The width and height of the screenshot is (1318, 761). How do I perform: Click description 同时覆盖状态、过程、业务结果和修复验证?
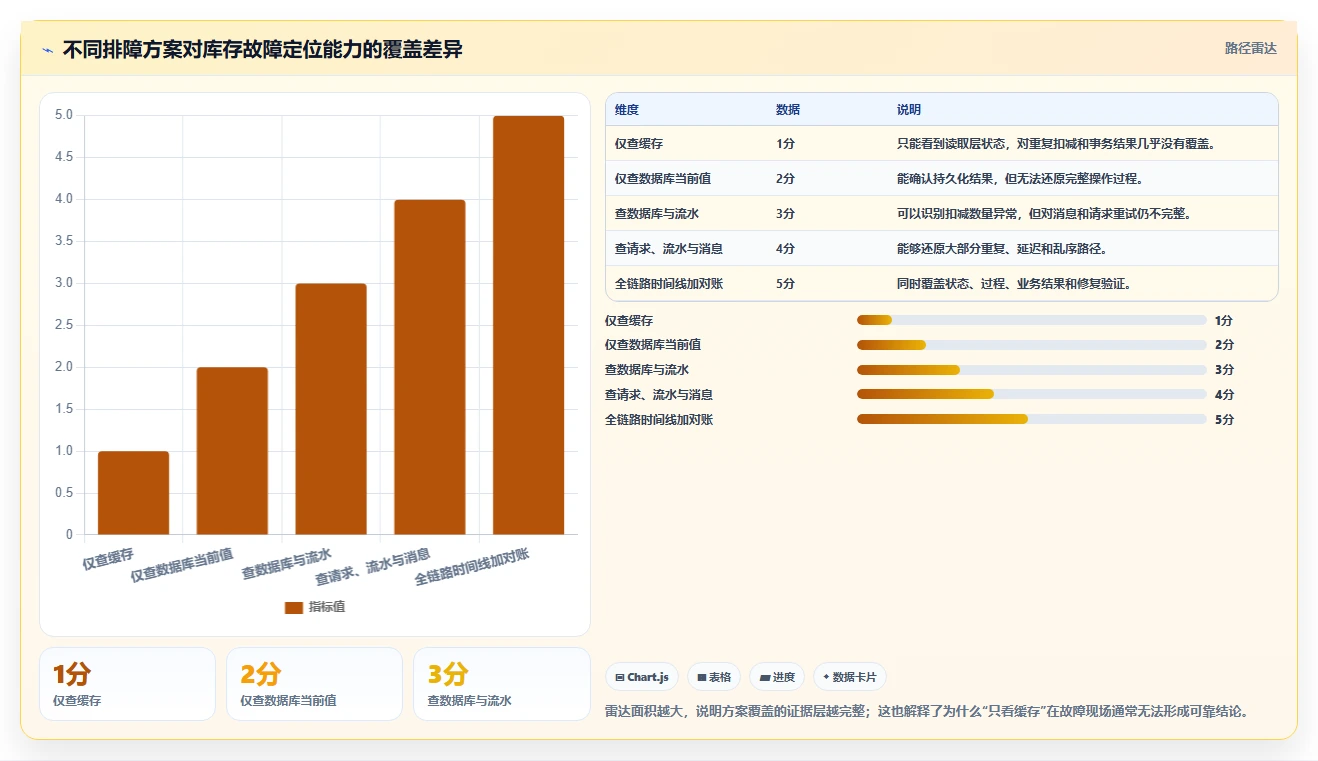click(x=1014, y=284)
